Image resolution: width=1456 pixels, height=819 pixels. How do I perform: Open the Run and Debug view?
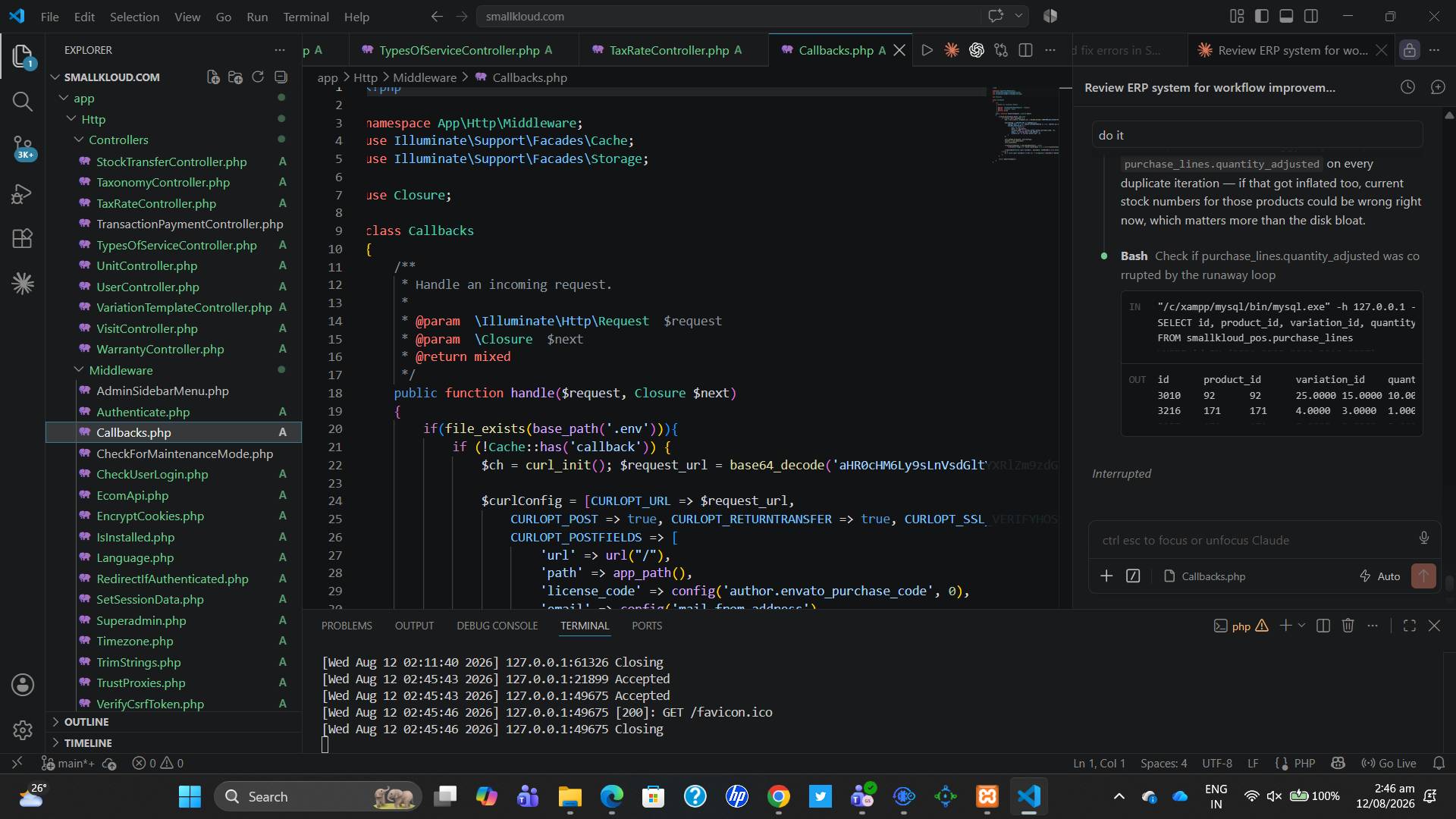[23, 194]
